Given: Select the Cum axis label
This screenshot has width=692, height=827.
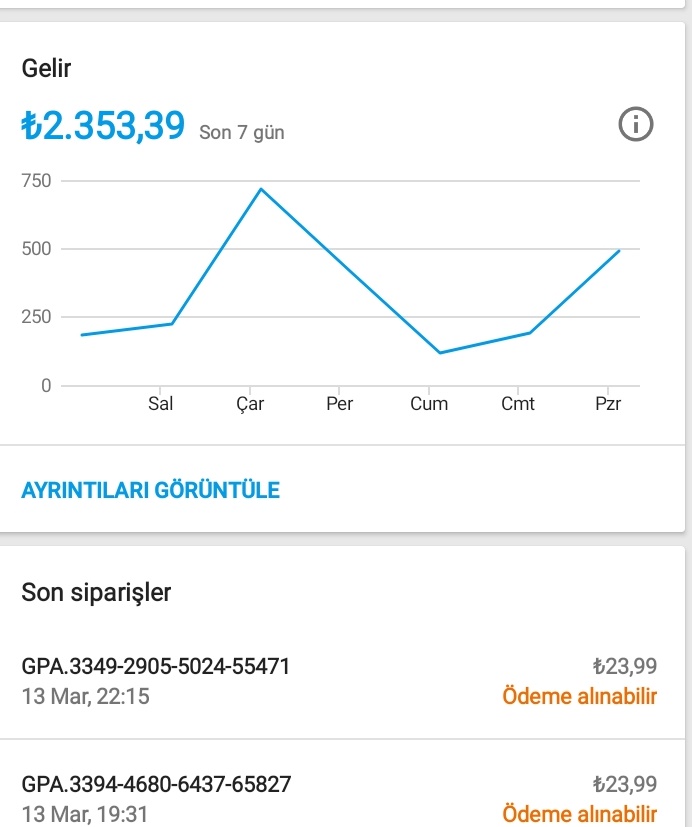Looking at the screenshot, I should pos(429,403).
